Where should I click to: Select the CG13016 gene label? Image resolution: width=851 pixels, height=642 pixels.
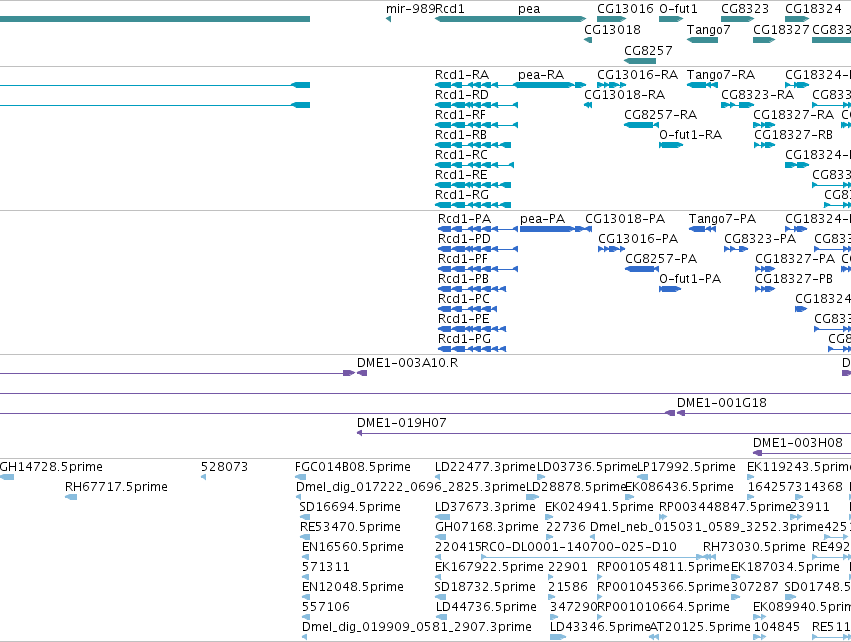click(625, 9)
